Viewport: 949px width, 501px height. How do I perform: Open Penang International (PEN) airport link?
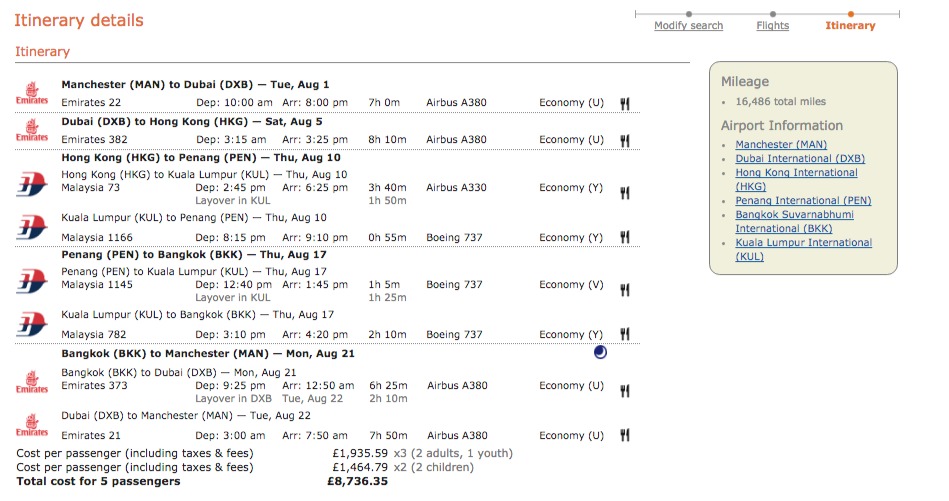803,200
